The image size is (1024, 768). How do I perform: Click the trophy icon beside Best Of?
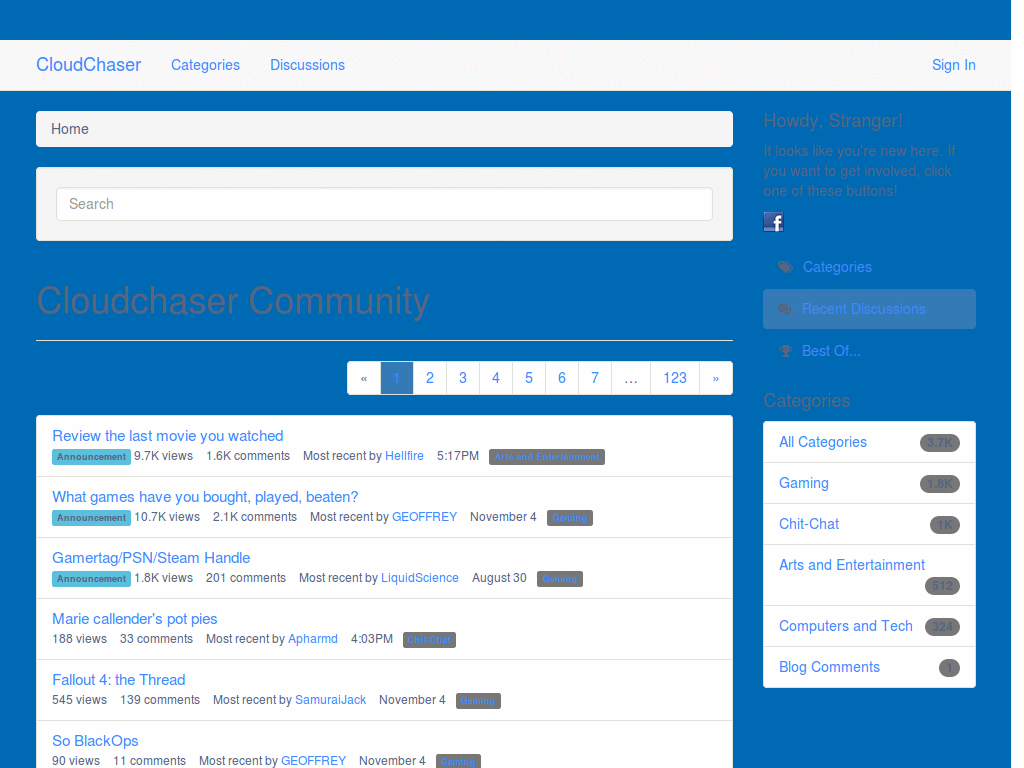tap(786, 351)
